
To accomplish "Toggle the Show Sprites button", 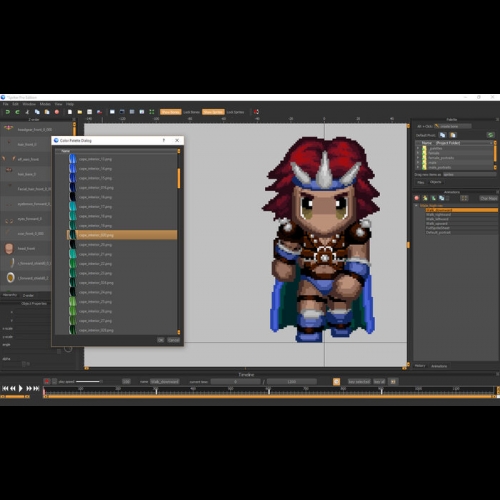I will pyautogui.click(x=213, y=112).
